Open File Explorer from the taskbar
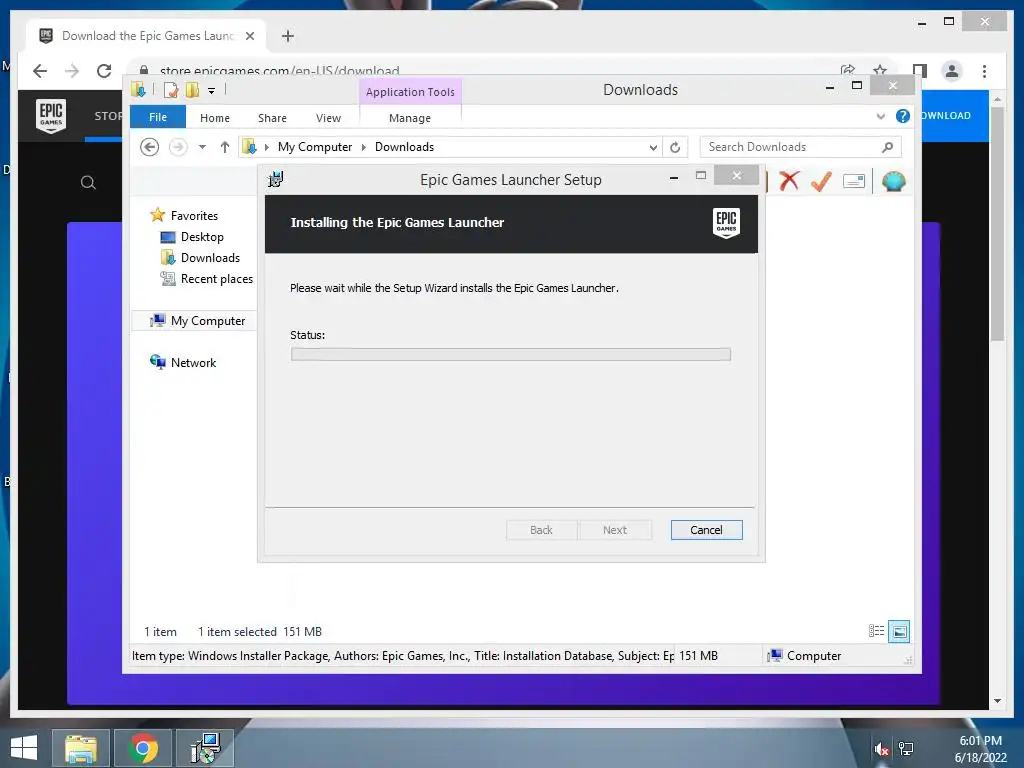 pos(81,748)
